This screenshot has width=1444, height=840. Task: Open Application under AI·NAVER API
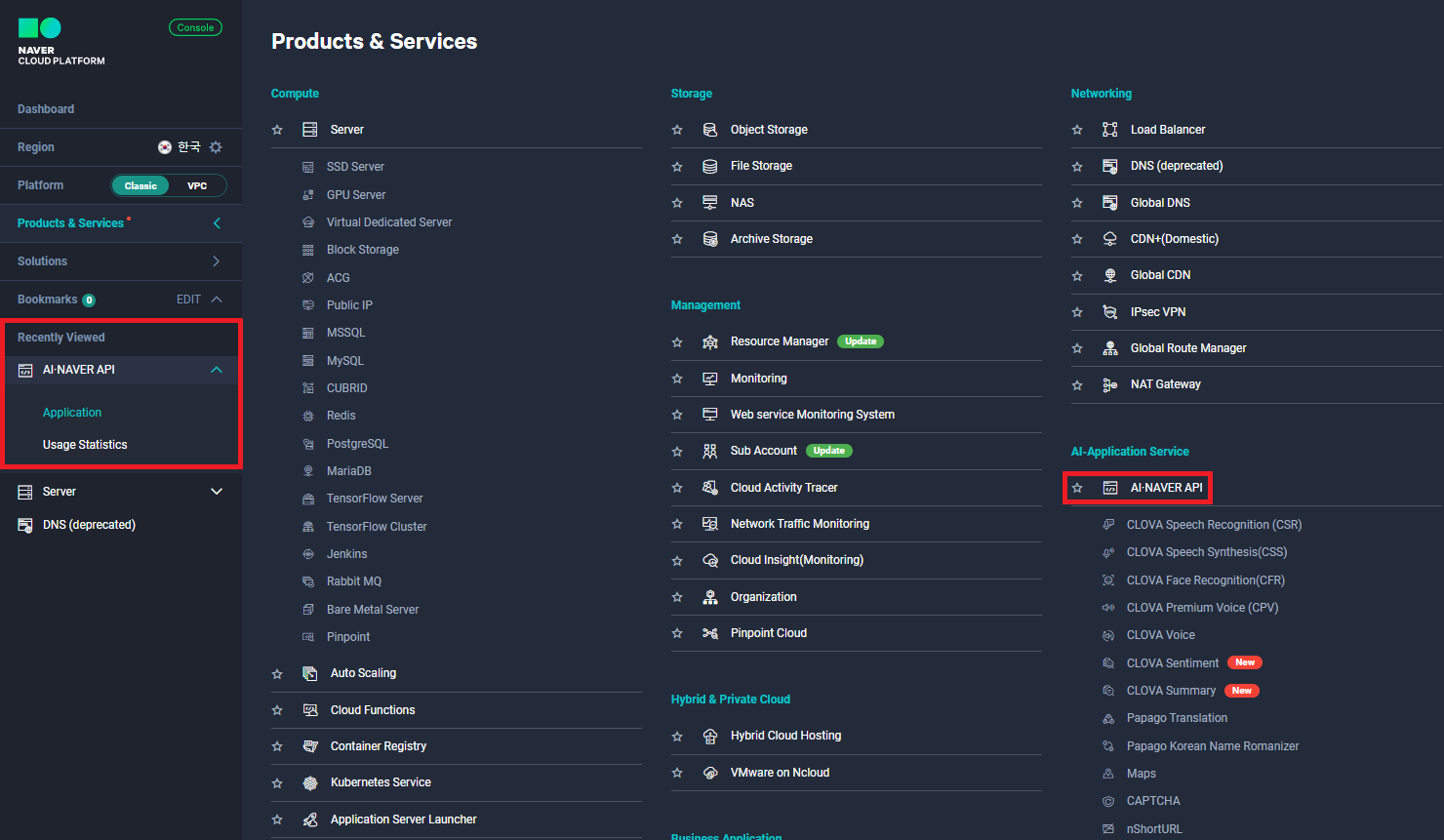click(72, 413)
